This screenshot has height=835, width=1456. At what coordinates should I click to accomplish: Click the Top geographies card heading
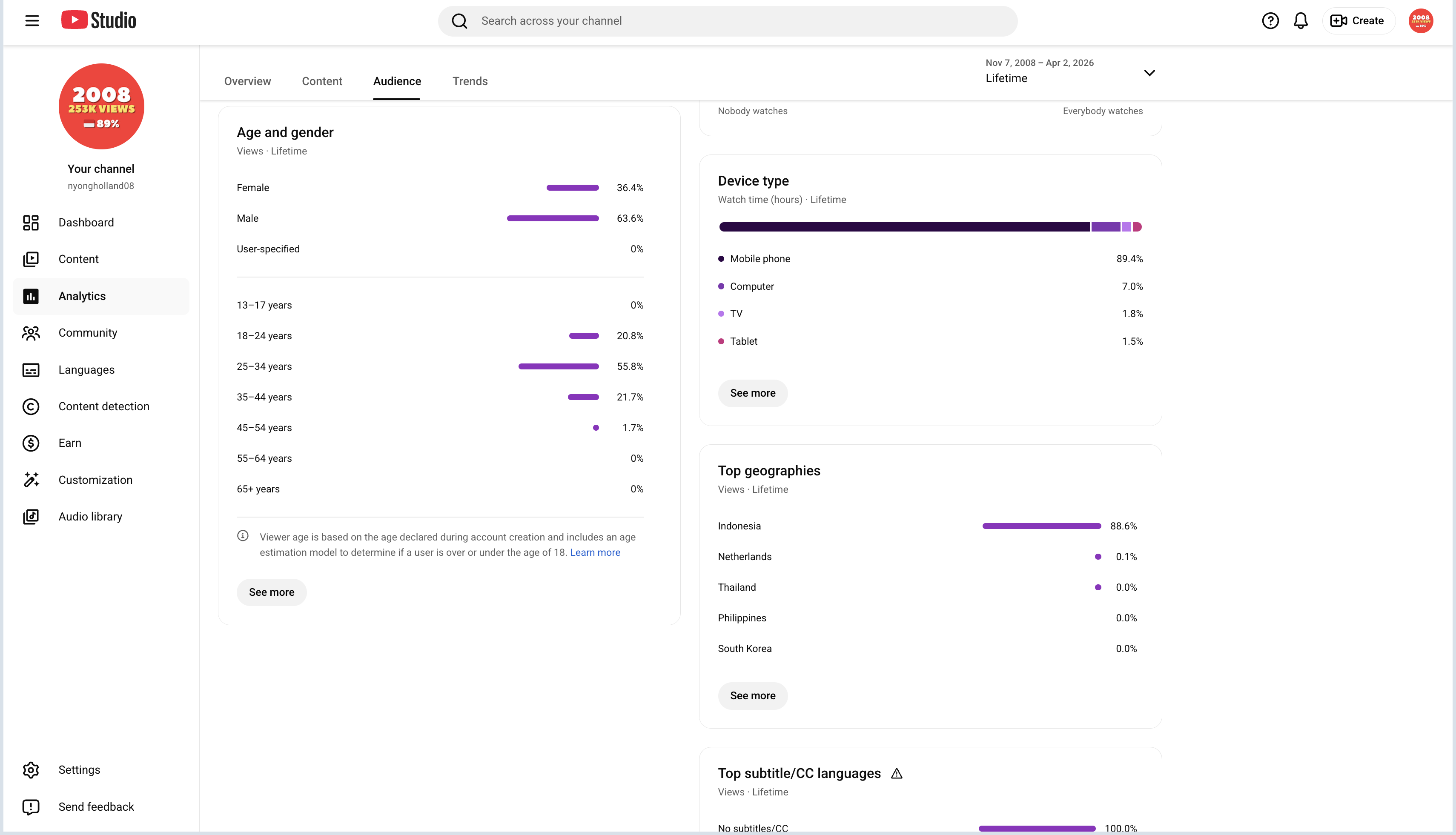point(769,471)
